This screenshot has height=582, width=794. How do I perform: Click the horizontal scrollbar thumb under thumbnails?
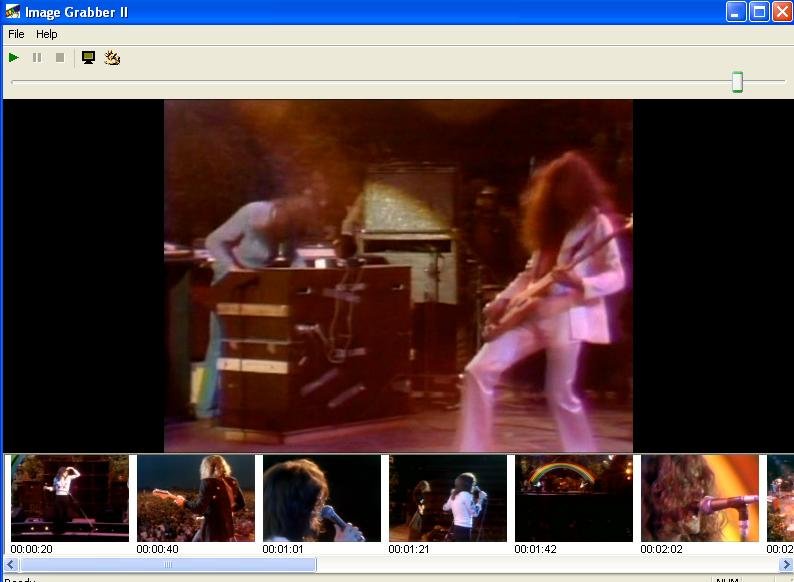coord(168,564)
